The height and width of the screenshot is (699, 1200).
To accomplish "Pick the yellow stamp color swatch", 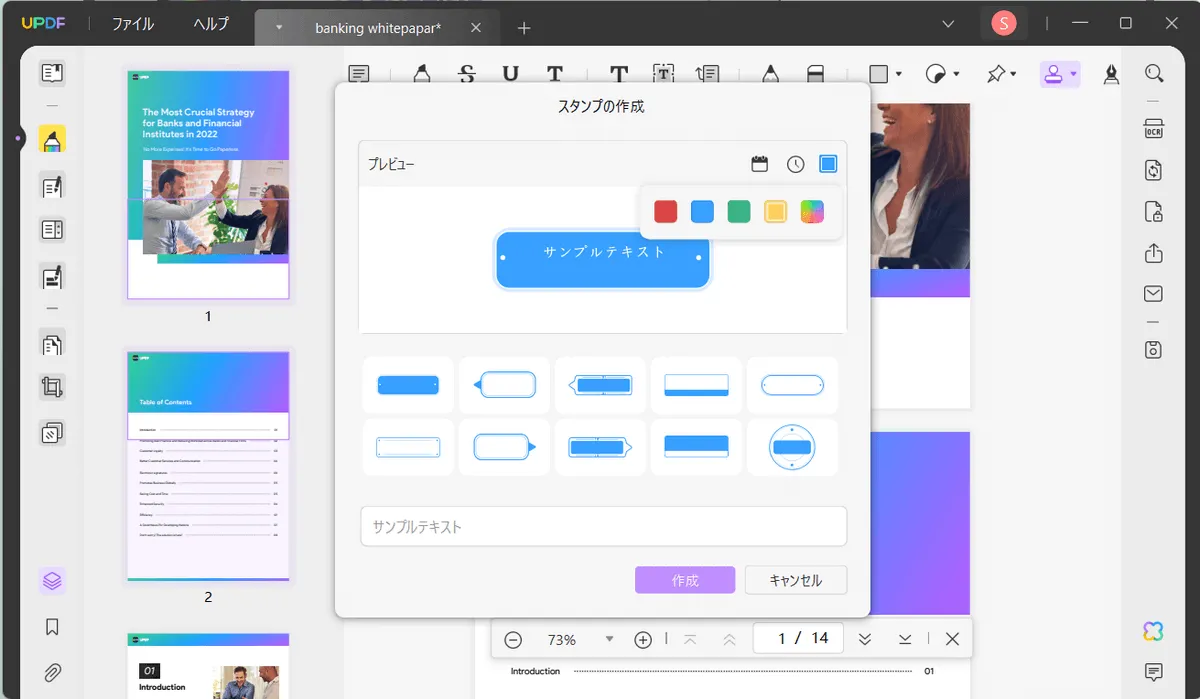I will (x=775, y=211).
